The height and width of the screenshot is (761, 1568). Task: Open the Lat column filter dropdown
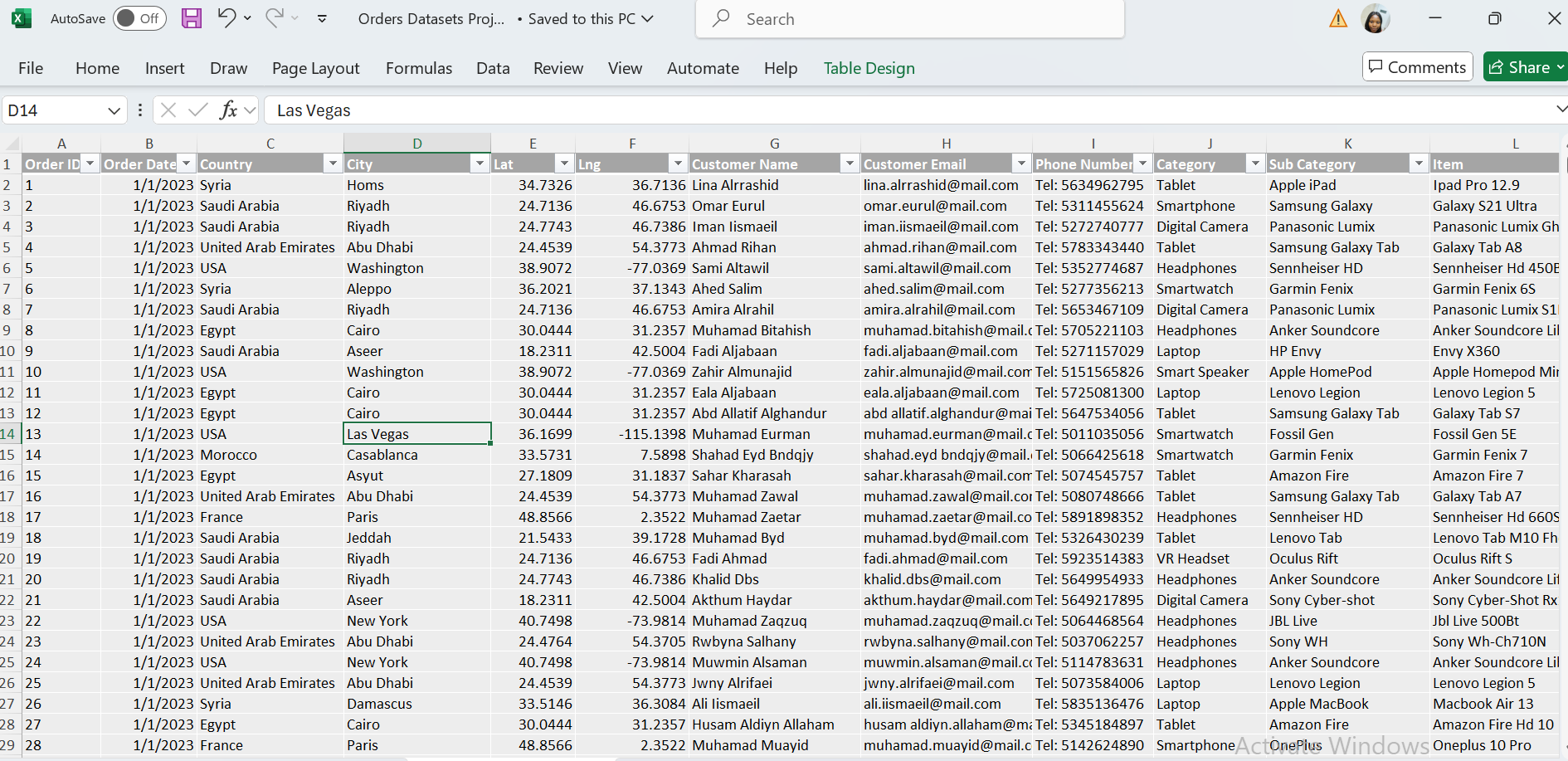tap(564, 164)
